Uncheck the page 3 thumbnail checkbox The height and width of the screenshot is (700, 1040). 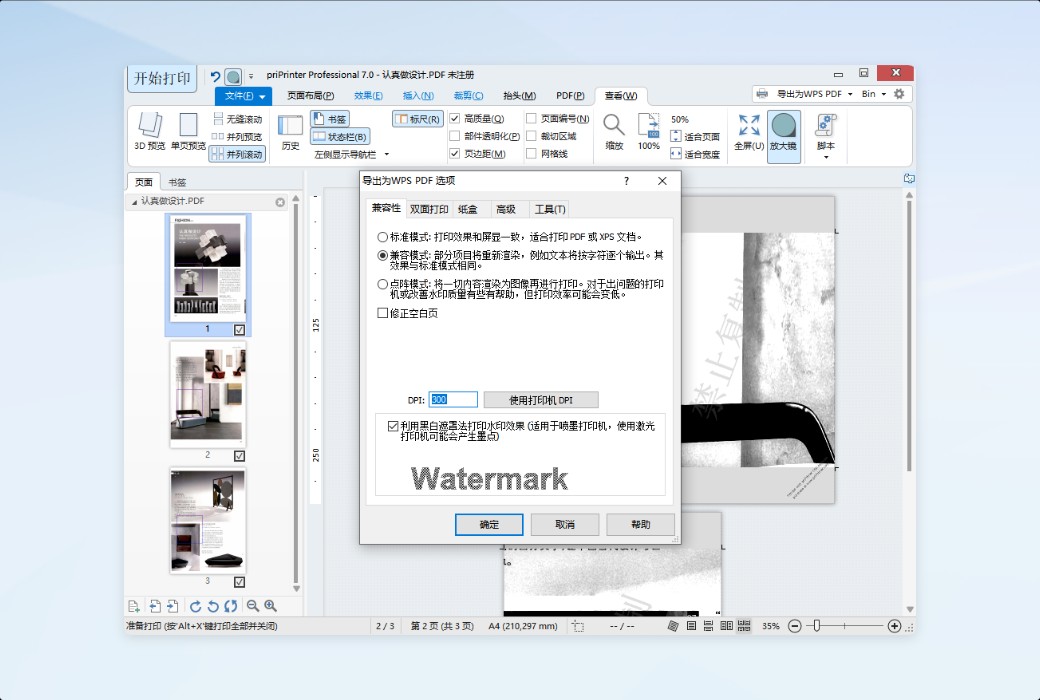[x=239, y=582]
